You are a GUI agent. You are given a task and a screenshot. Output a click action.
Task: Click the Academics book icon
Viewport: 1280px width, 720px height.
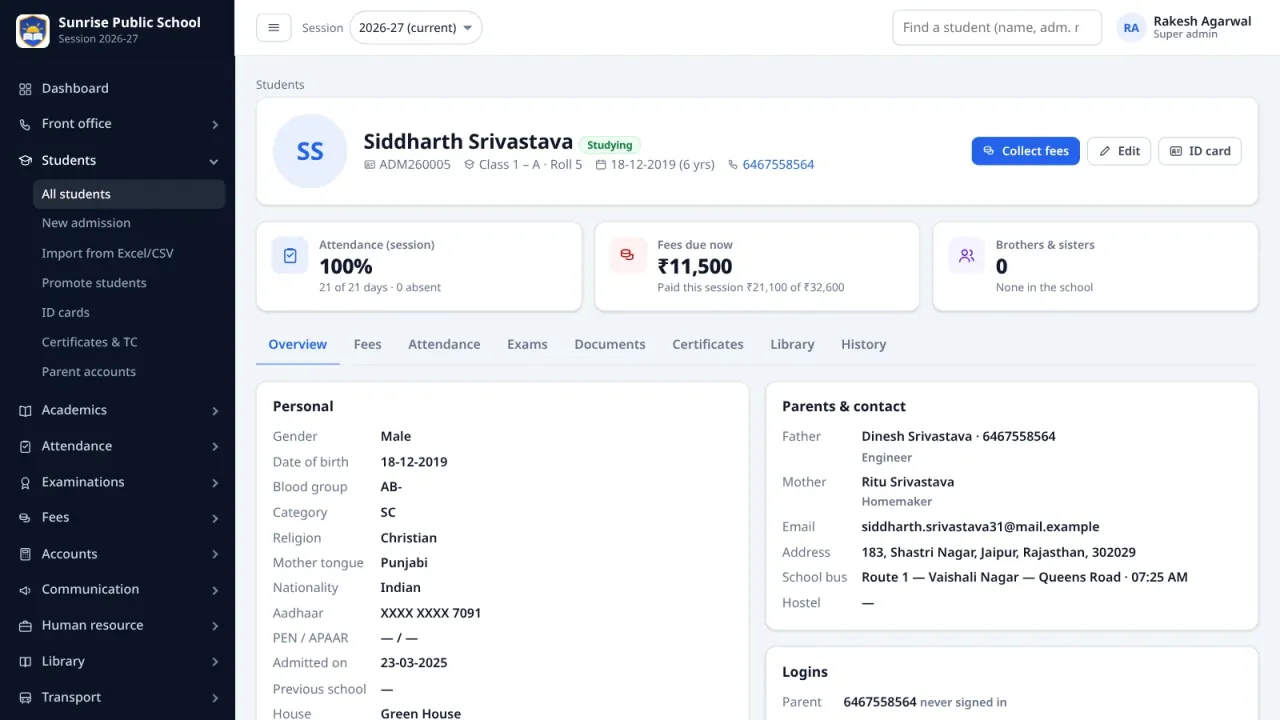25,410
